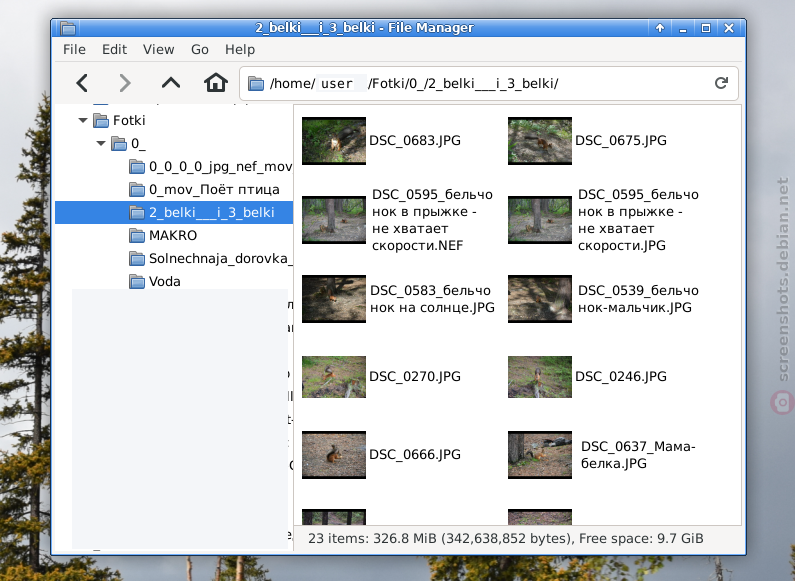Collapse the Fotki tree node
The image size is (795, 581).
[83, 121]
